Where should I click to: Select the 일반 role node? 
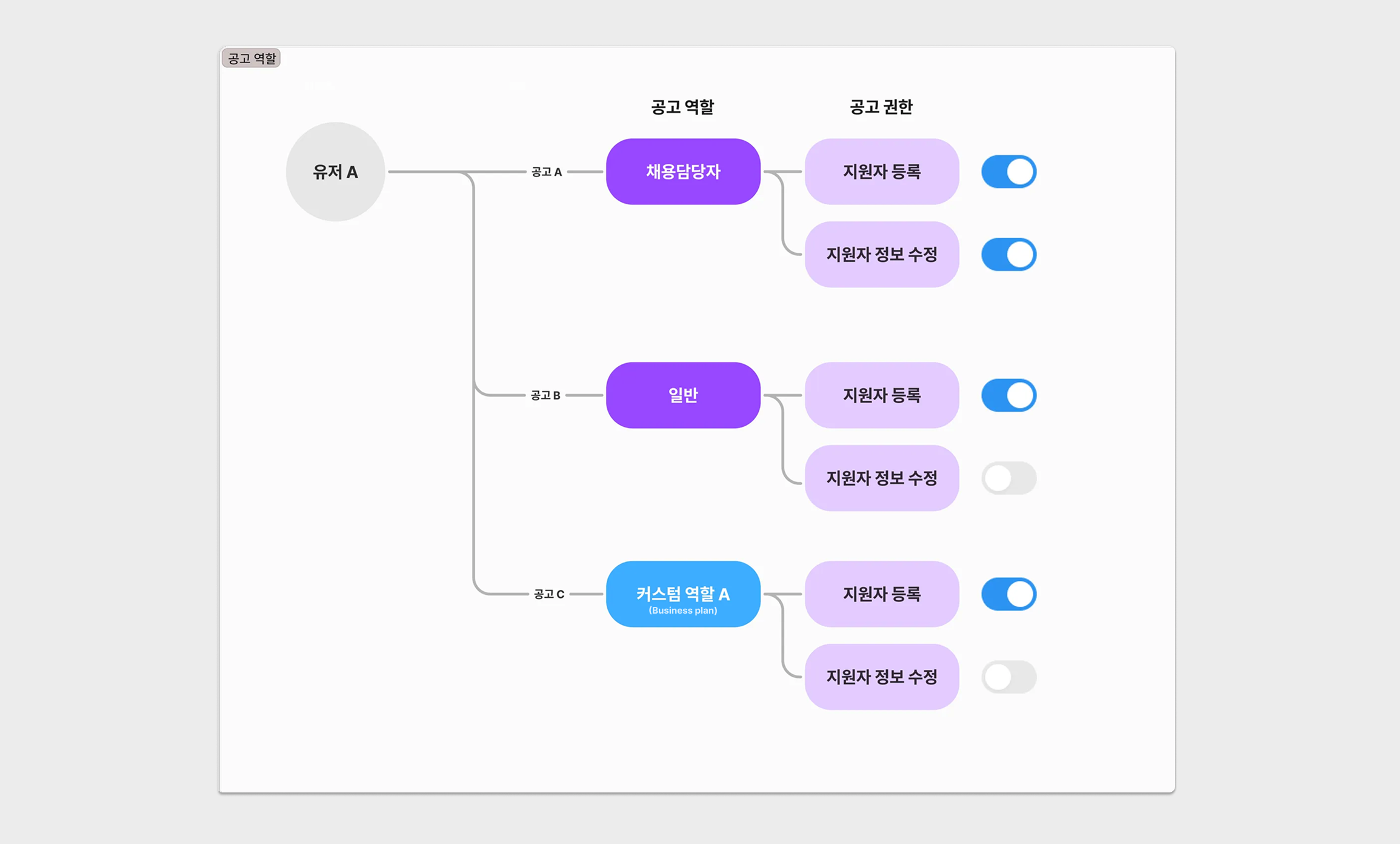[683, 395]
